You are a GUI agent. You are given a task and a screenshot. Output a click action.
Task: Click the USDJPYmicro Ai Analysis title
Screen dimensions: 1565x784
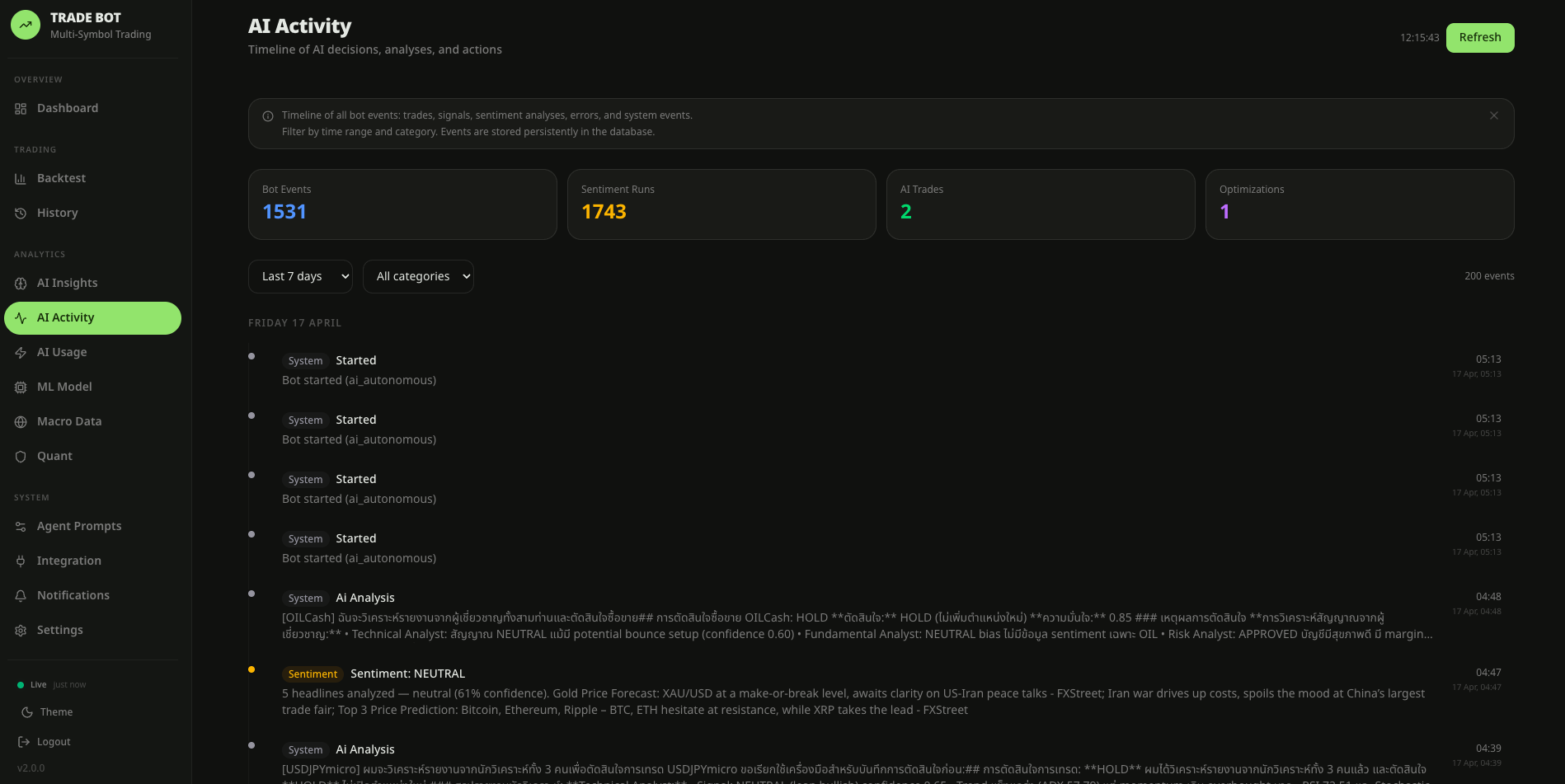click(x=365, y=750)
